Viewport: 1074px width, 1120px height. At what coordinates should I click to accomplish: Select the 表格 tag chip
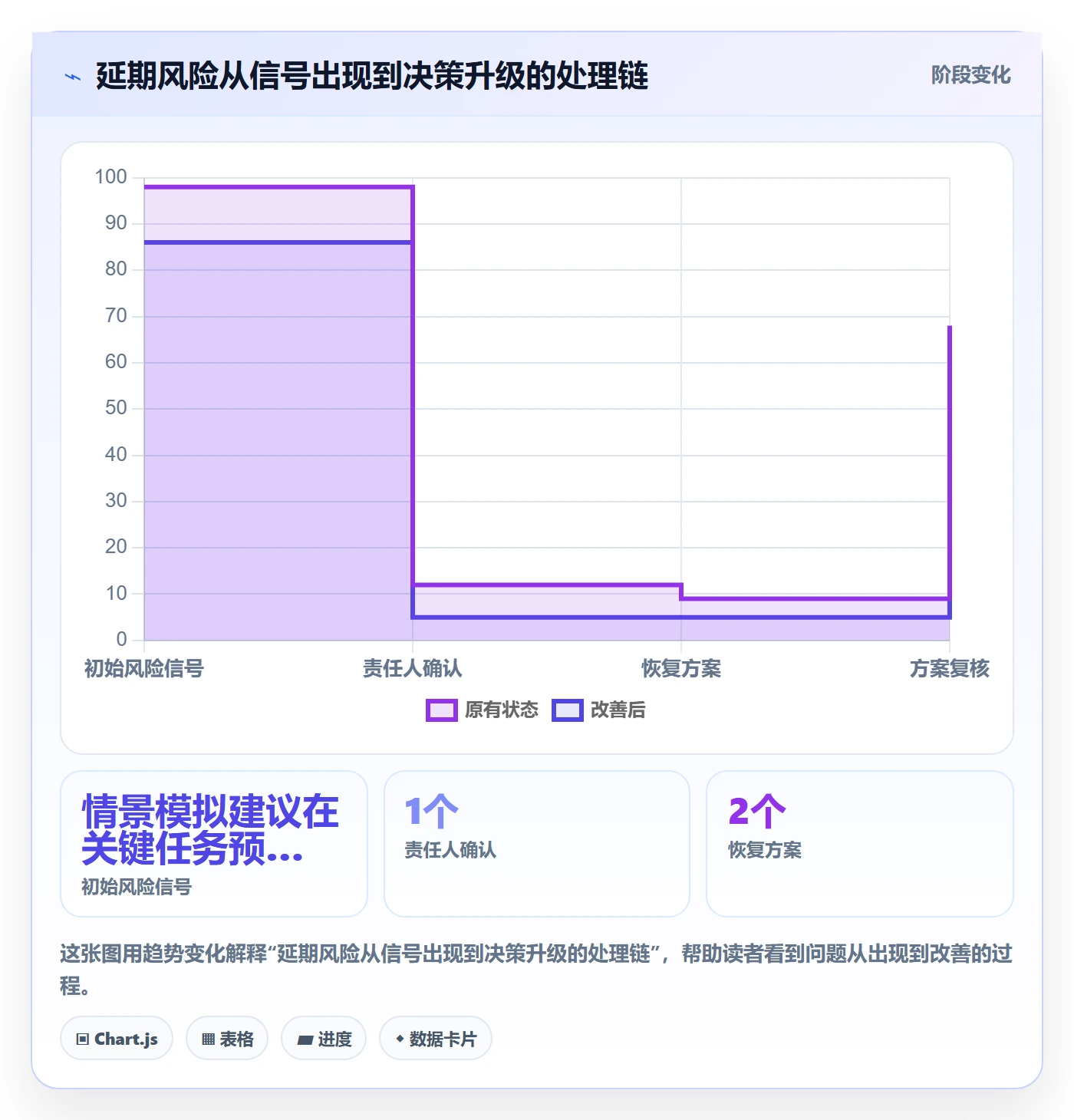coord(227,1039)
